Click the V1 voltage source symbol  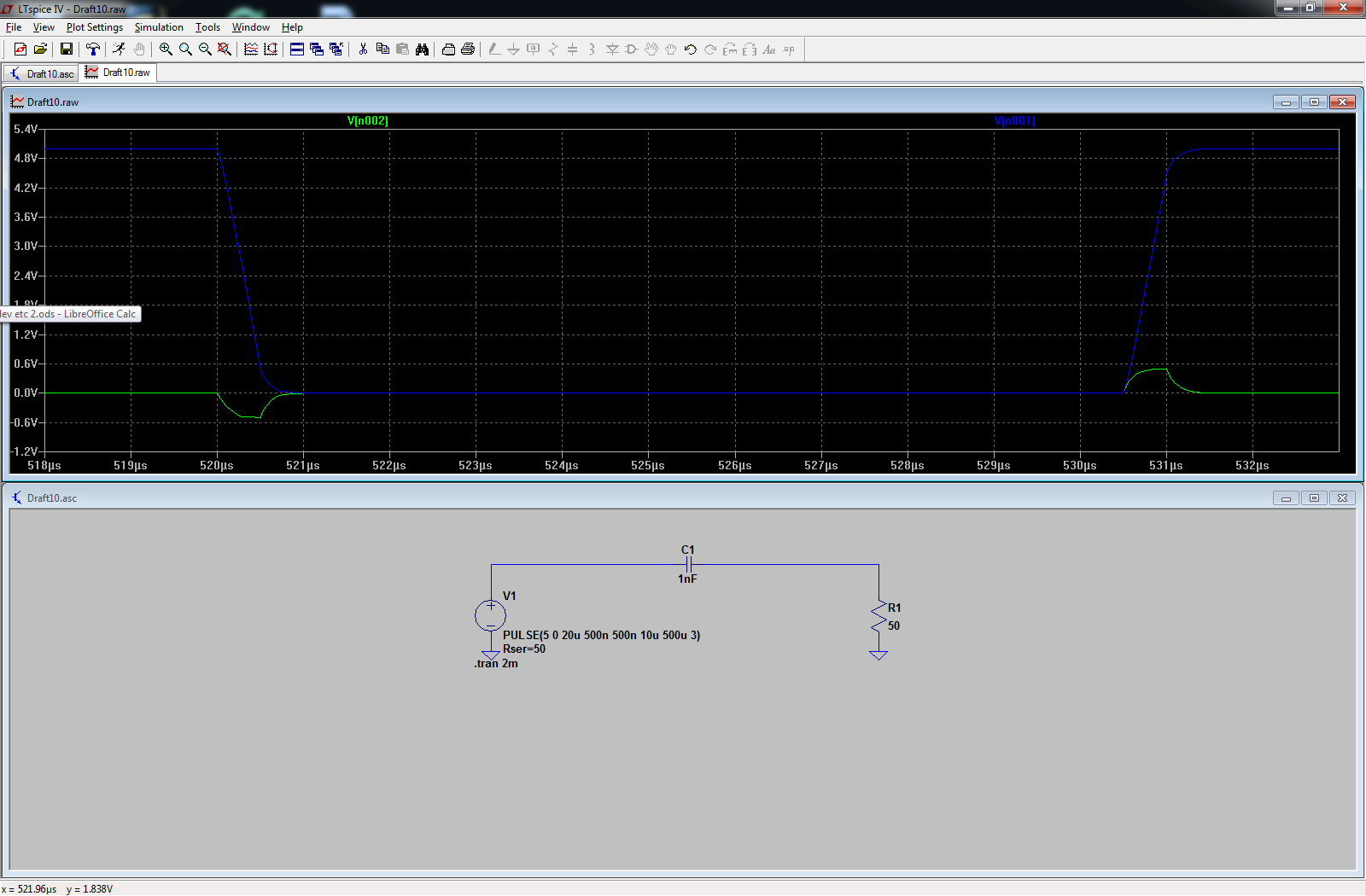[491, 615]
